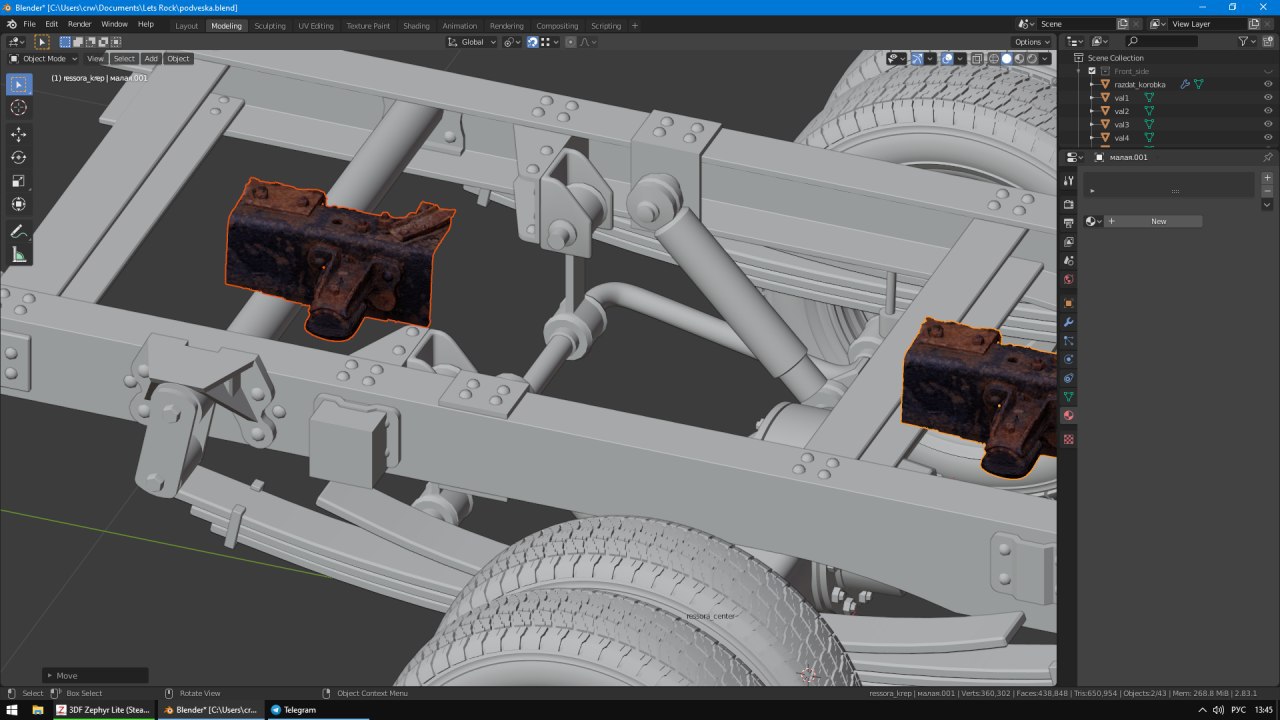Activate the Cursor tool
Viewport: 1280px width, 720px height.
19,107
